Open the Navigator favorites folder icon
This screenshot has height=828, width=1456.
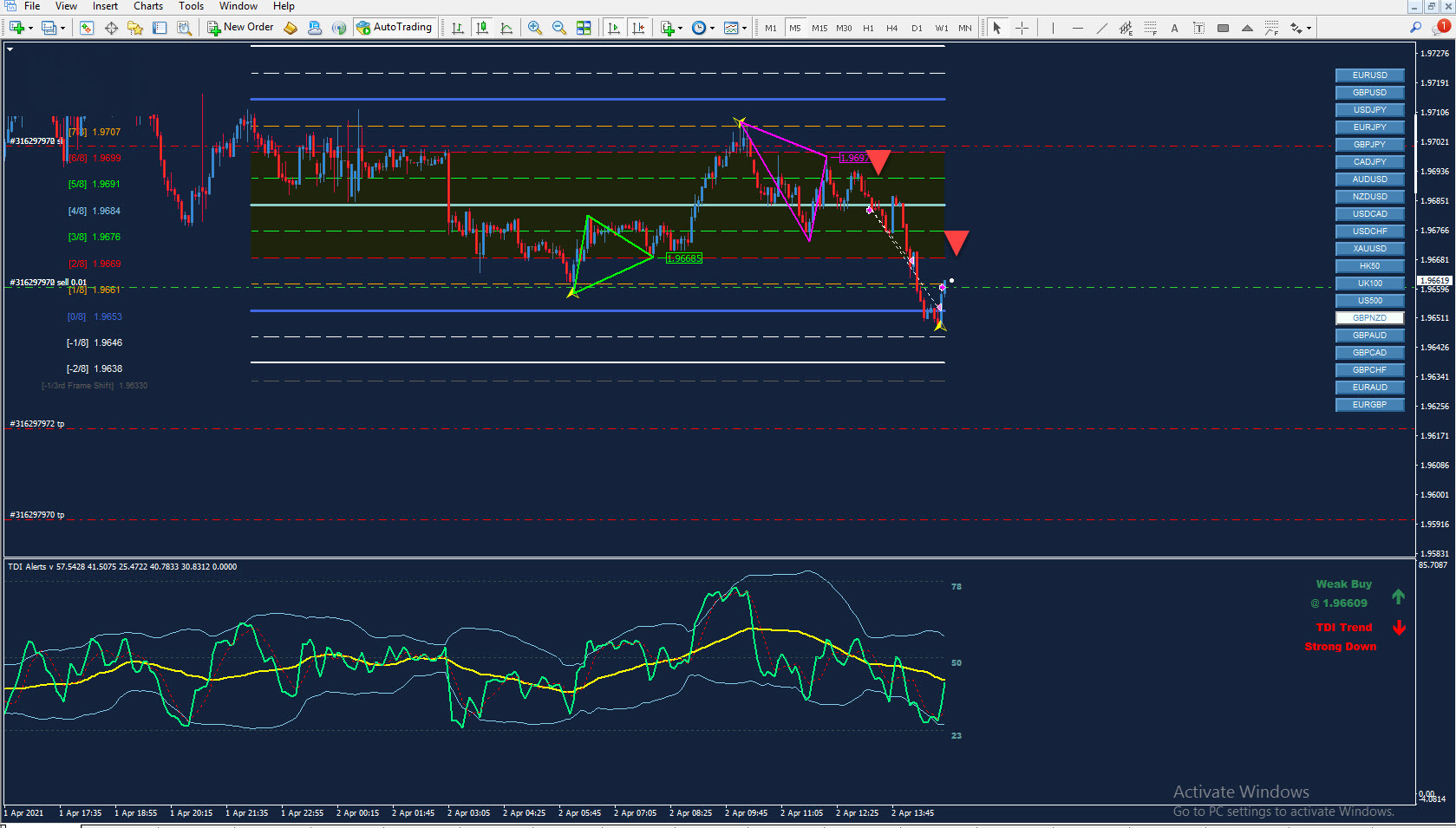(x=135, y=28)
